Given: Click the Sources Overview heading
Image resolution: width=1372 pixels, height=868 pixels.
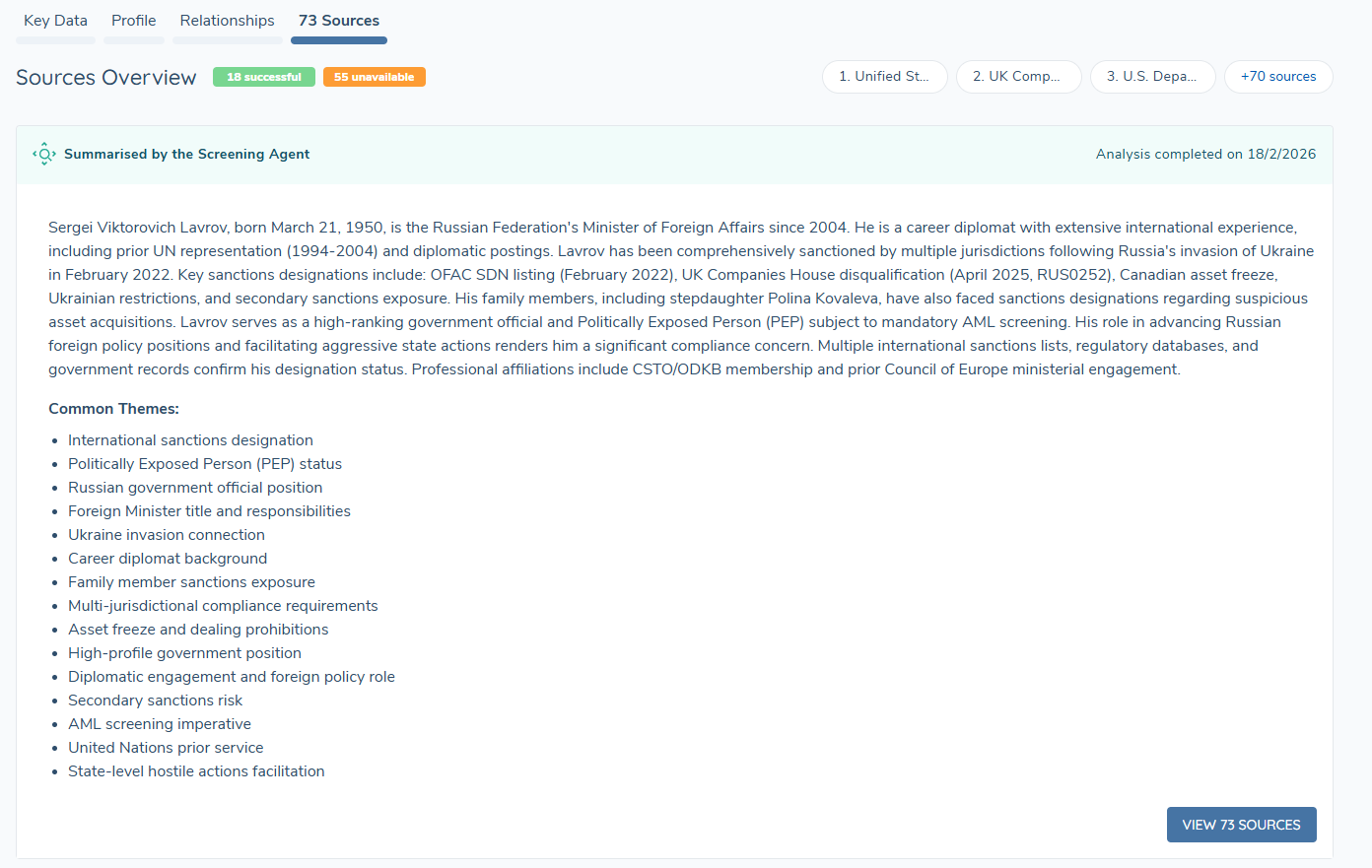Looking at the screenshot, I should tap(106, 78).
